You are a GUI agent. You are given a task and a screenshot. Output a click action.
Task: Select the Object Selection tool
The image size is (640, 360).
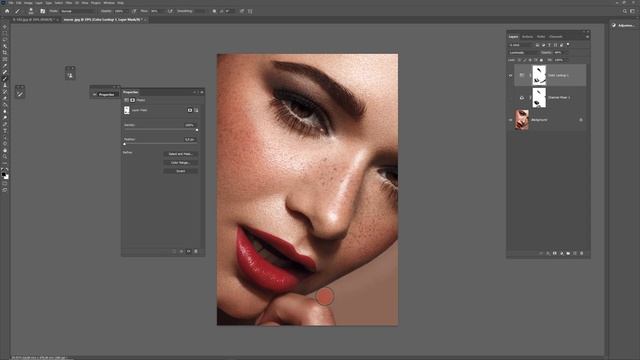point(5,46)
